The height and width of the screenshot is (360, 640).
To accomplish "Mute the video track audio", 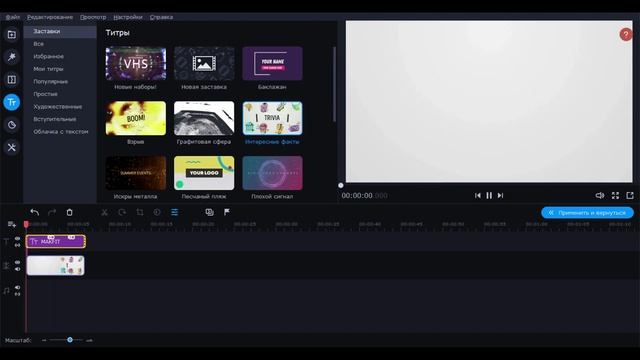I will [x=18, y=269].
